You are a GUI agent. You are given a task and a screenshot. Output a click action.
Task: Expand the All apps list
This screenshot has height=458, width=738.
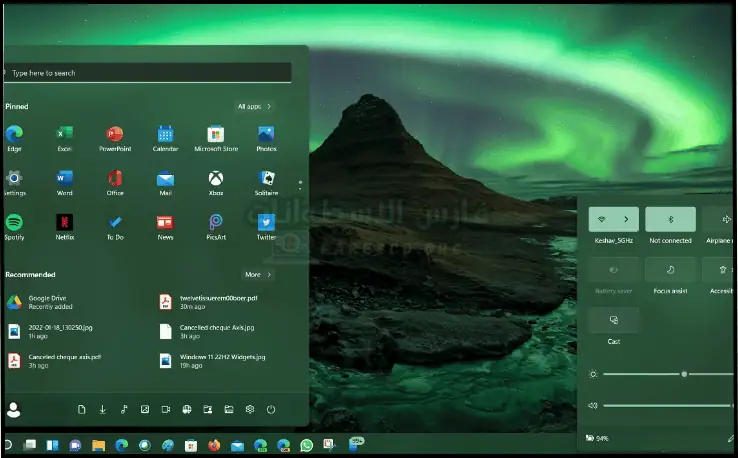(254, 106)
